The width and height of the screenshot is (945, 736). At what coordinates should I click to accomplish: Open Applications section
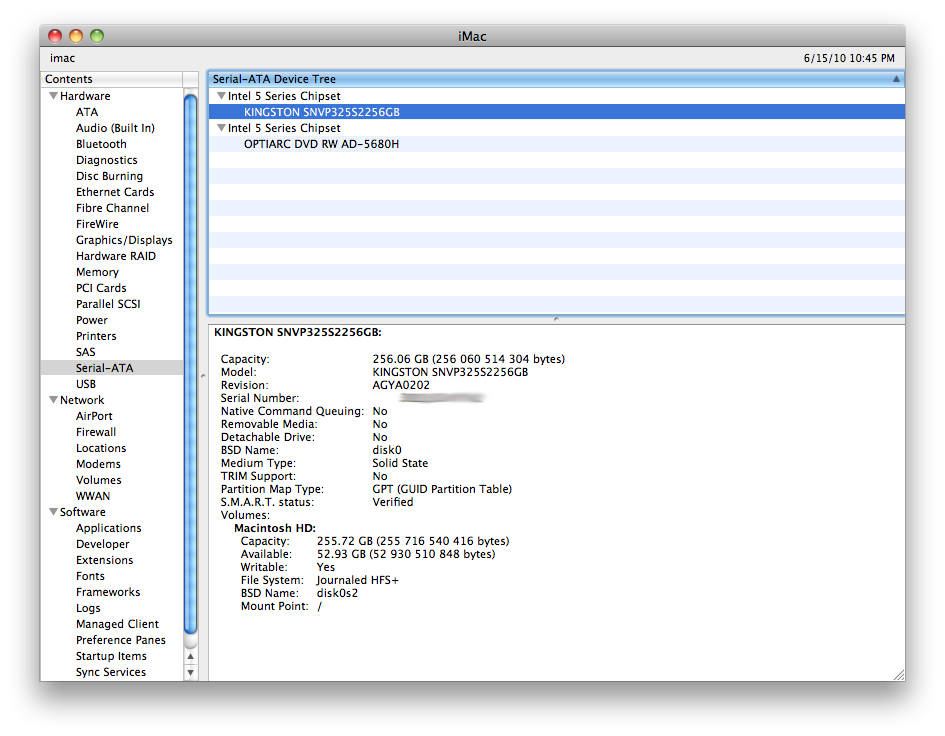(108, 528)
